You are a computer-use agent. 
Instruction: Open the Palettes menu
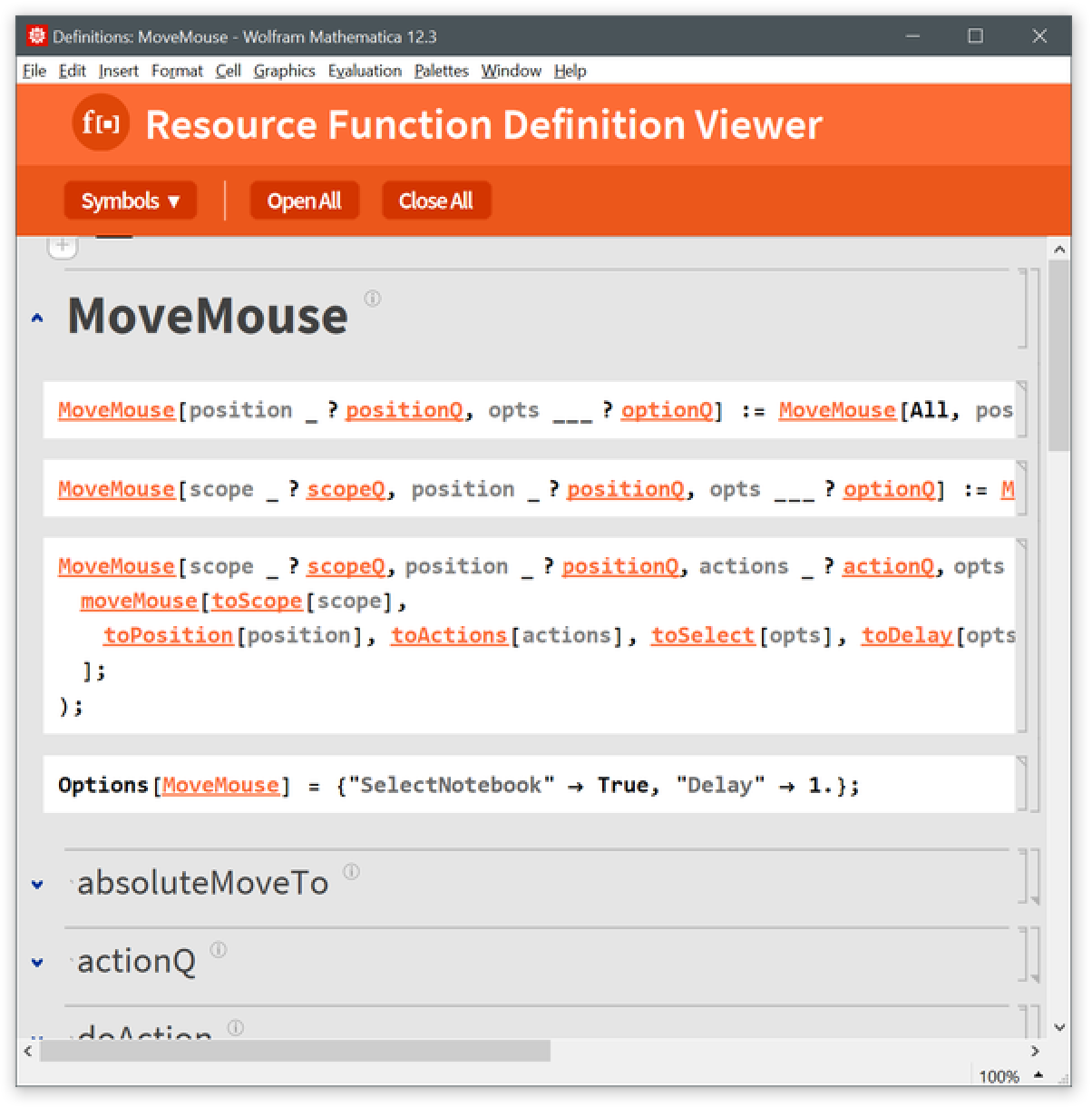coord(441,71)
